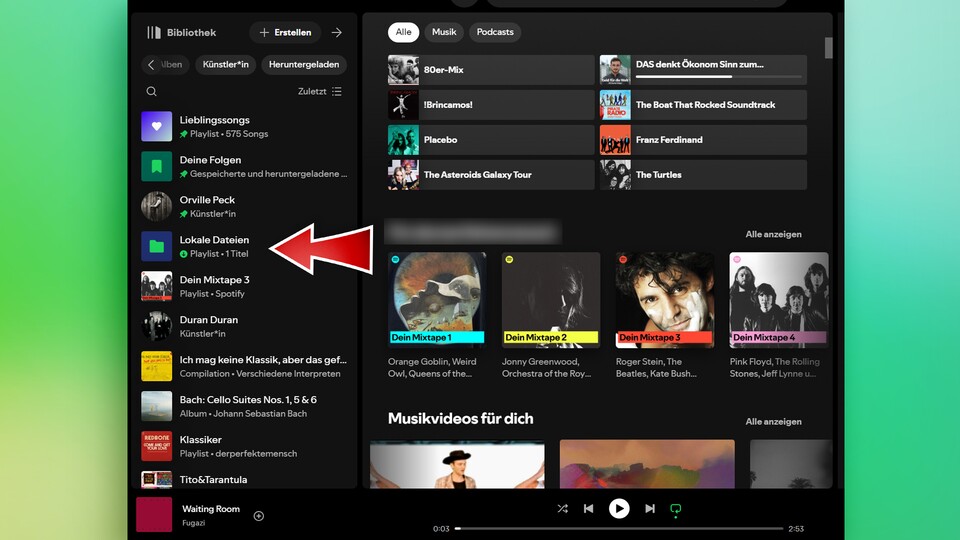Screen dimensions: 960x540
Task: Open Deine Folgen in library
Action: click(x=245, y=167)
